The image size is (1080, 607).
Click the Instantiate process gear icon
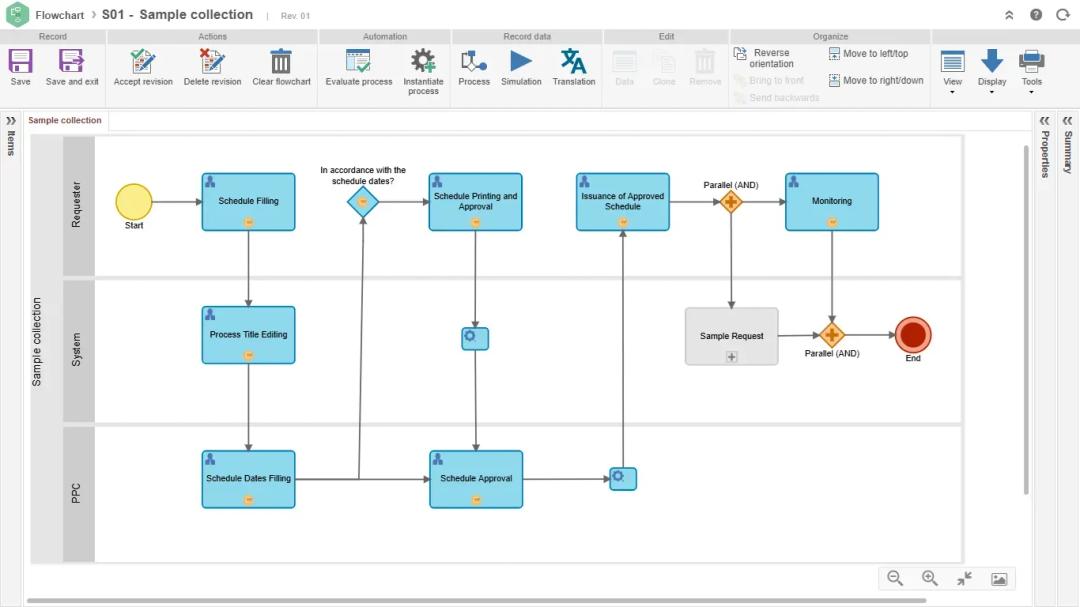pos(423,62)
